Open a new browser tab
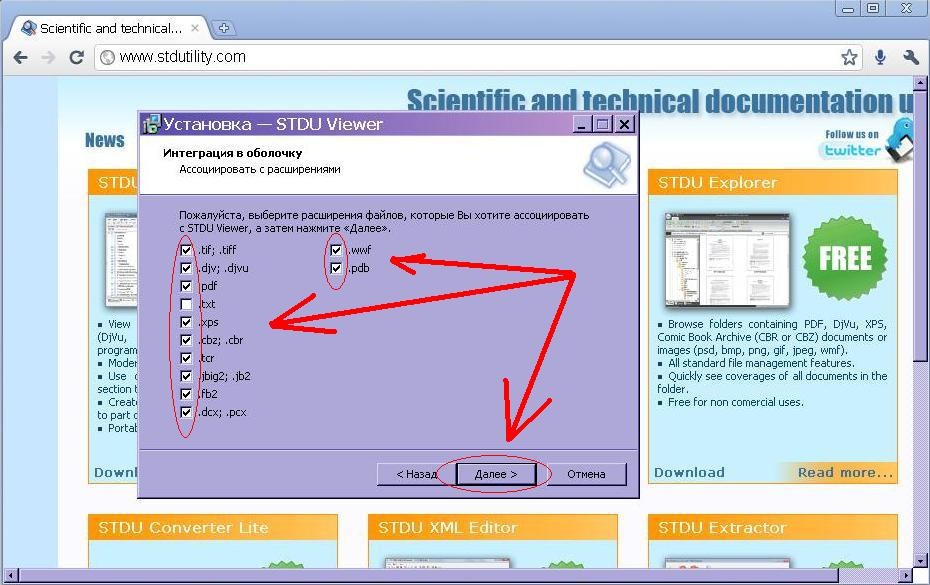This screenshot has width=930, height=585. pos(224,27)
